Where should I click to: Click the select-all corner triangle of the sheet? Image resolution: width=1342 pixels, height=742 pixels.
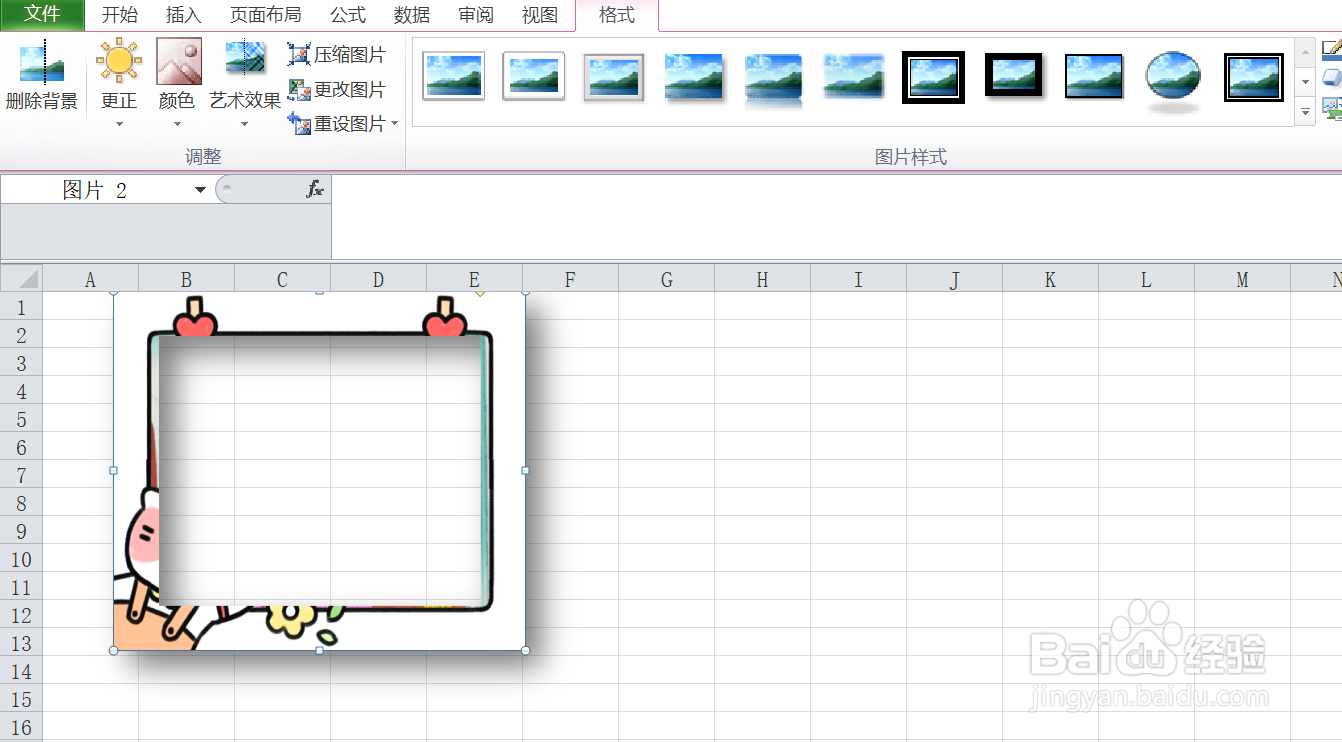pyautogui.click(x=29, y=279)
